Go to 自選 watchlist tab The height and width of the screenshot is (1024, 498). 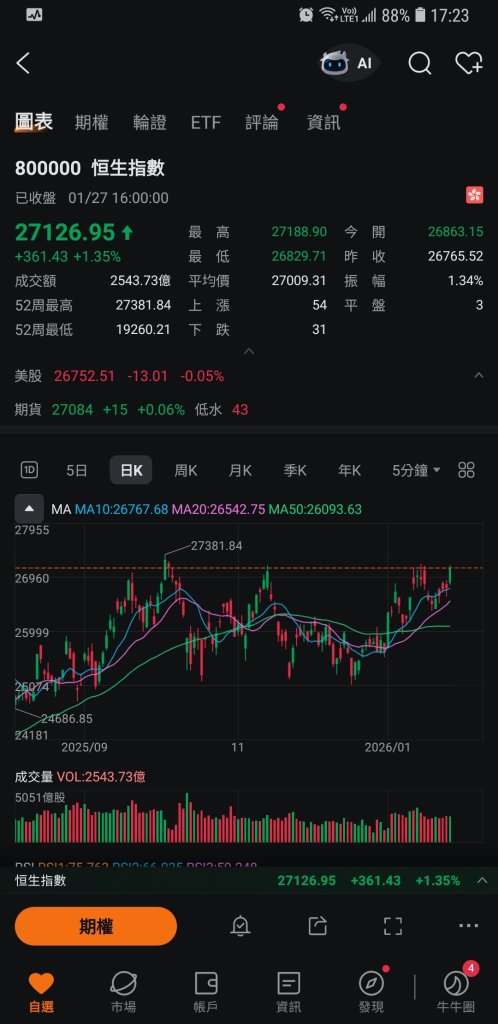click(41, 991)
